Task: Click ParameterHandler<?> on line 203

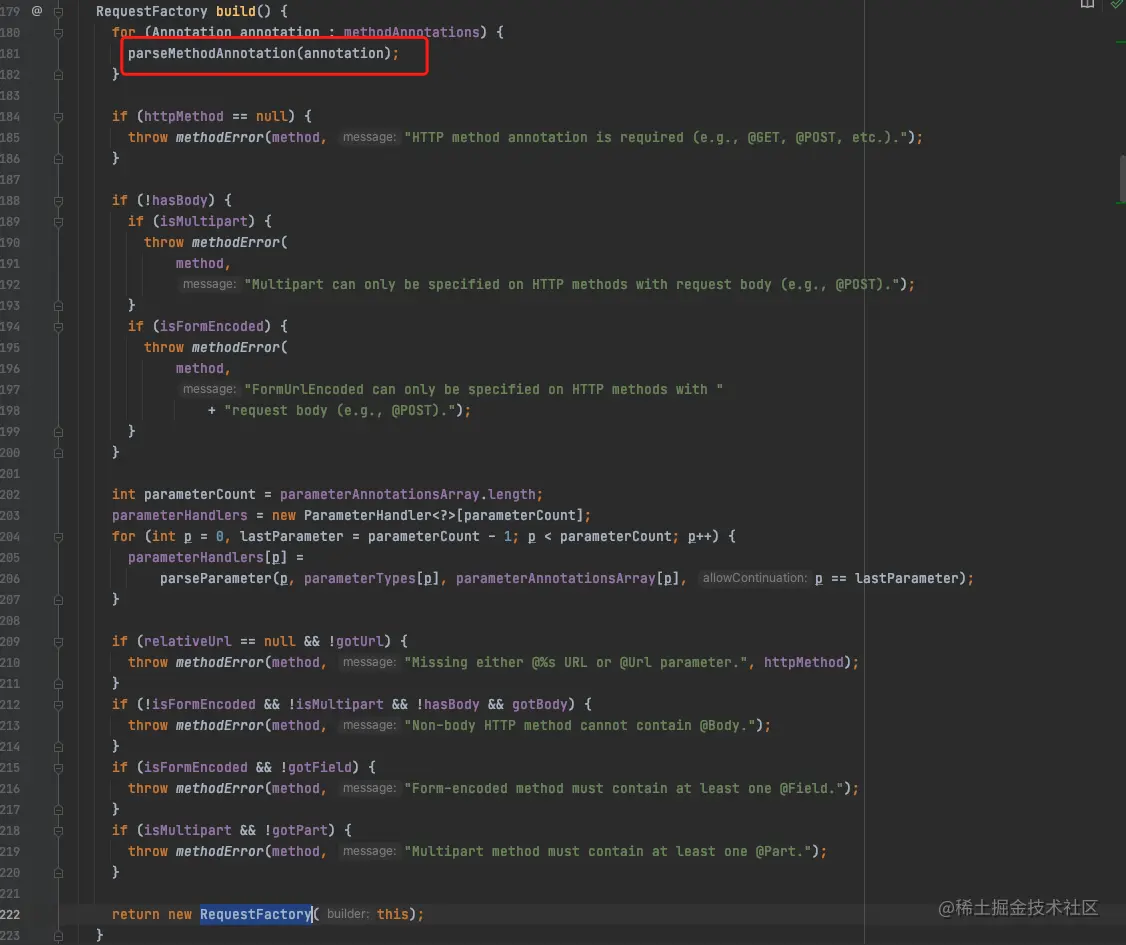Action: click(x=380, y=516)
